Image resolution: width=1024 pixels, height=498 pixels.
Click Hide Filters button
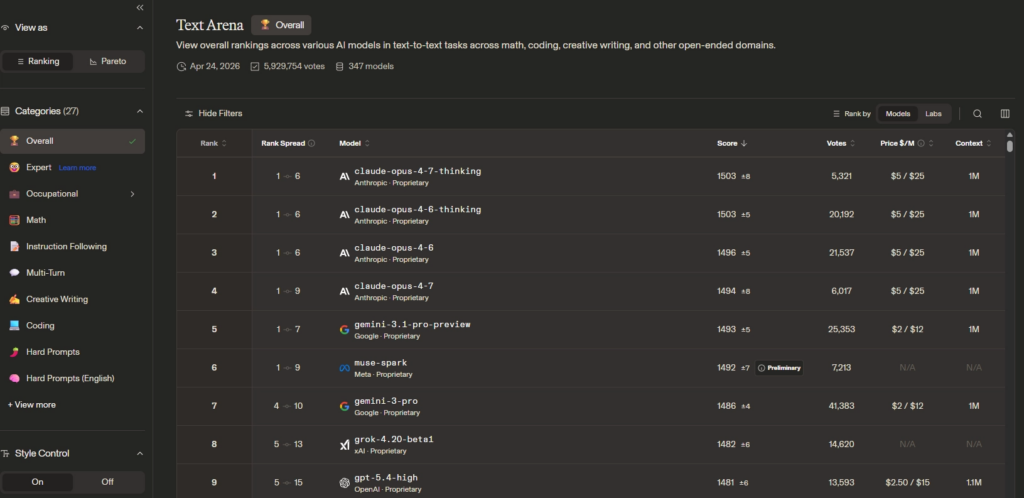[x=214, y=114]
